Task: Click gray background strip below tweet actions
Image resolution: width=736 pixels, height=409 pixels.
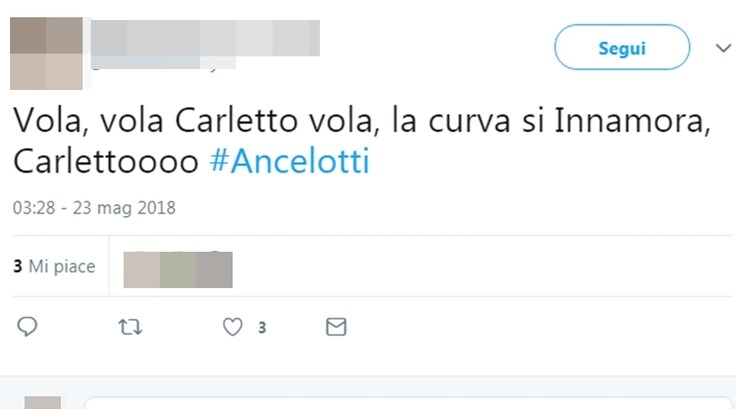Action: point(368,384)
